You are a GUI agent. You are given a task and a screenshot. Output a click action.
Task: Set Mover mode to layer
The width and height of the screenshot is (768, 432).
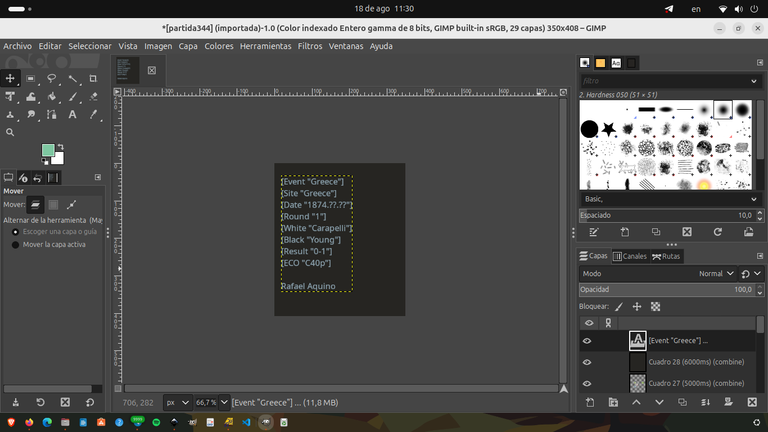[x=35, y=205]
